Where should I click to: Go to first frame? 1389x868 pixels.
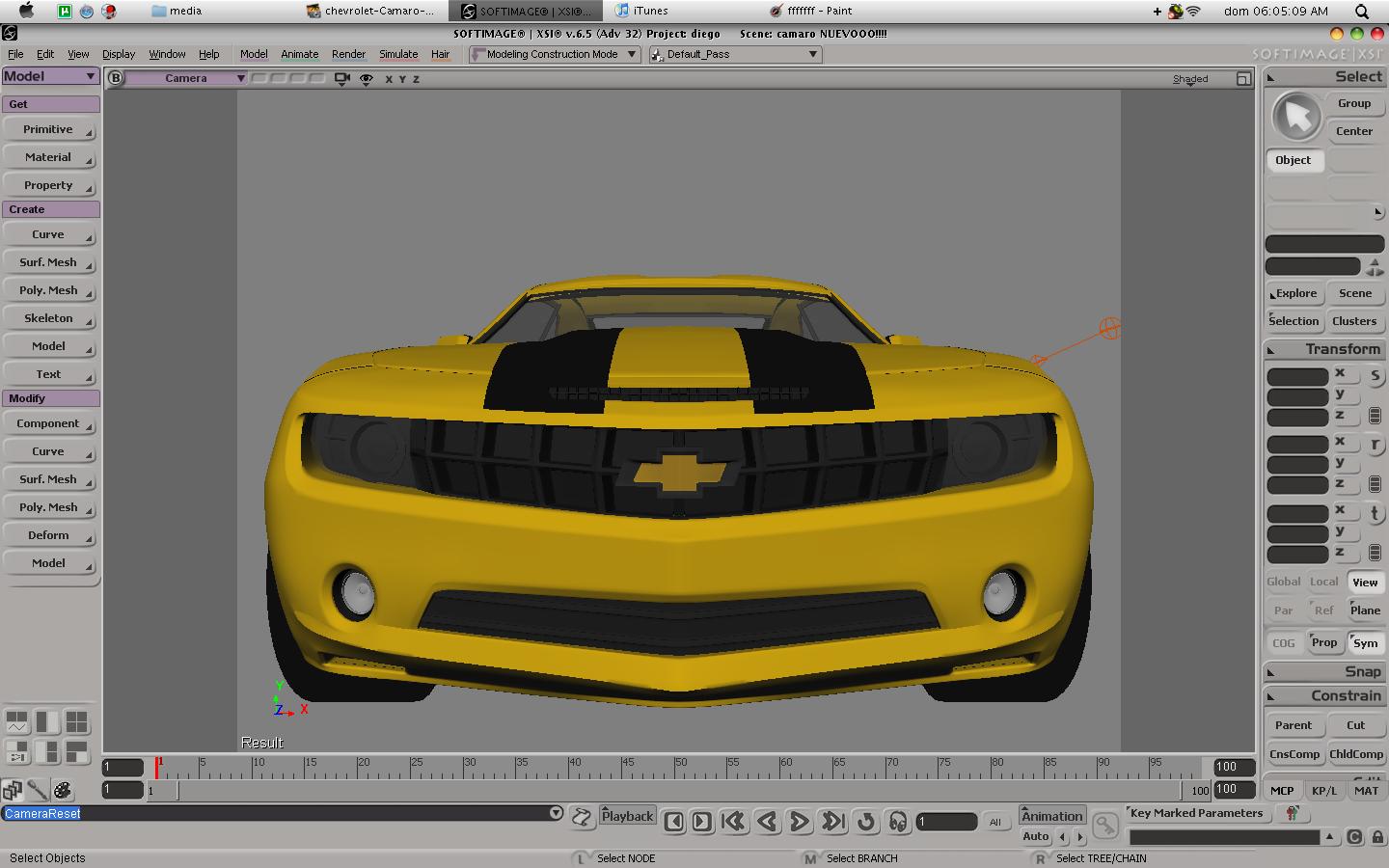(x=733, y=821)
